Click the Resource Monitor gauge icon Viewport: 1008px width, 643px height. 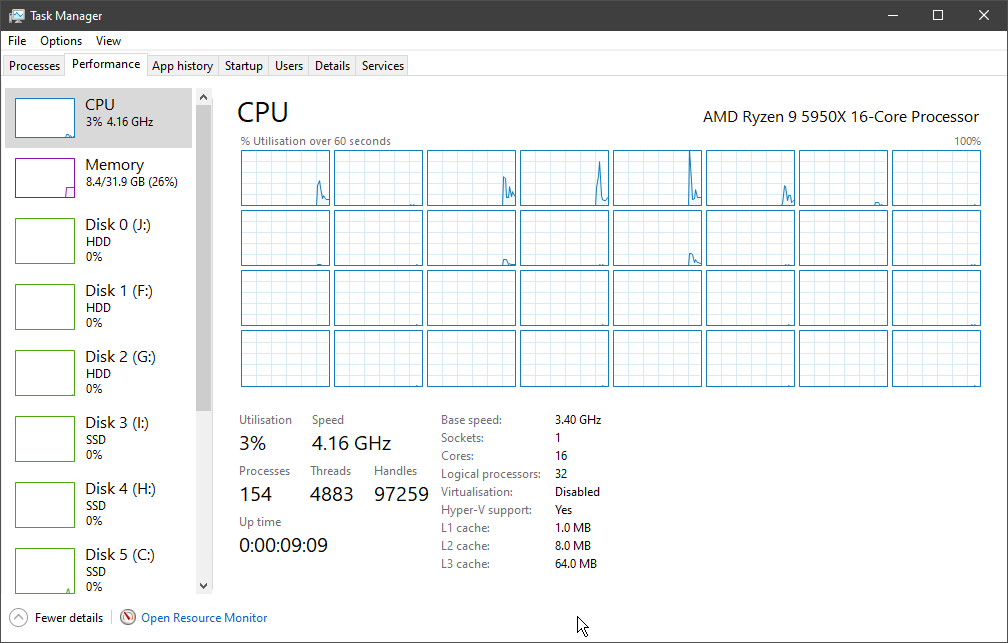tap(128, 617)
